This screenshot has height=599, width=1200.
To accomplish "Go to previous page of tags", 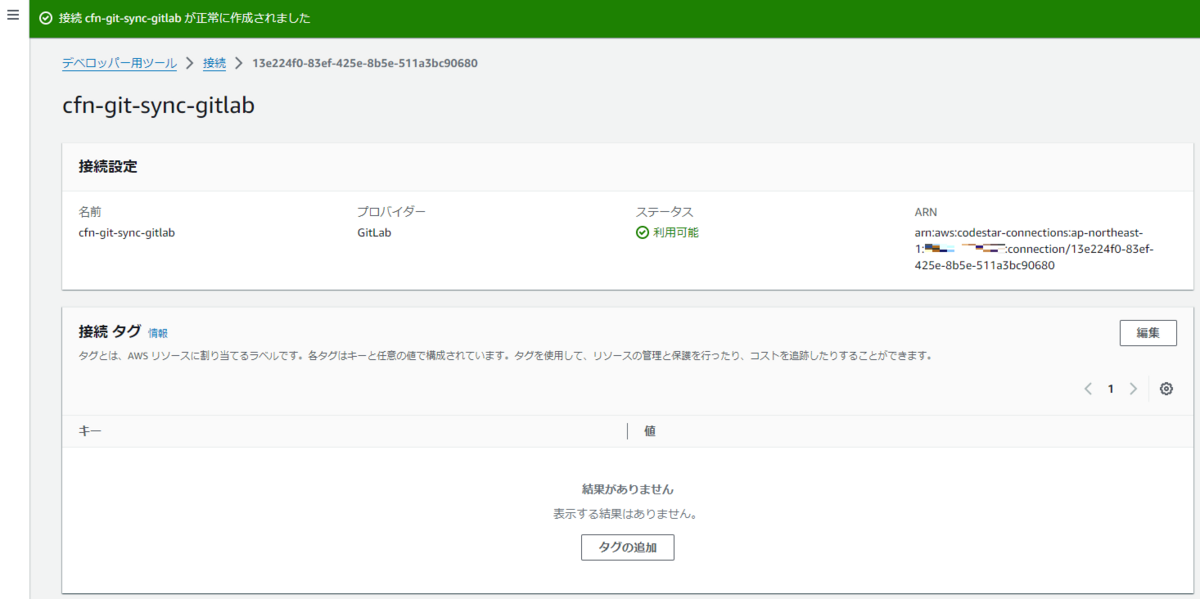I will click(x=1088, y=389).
